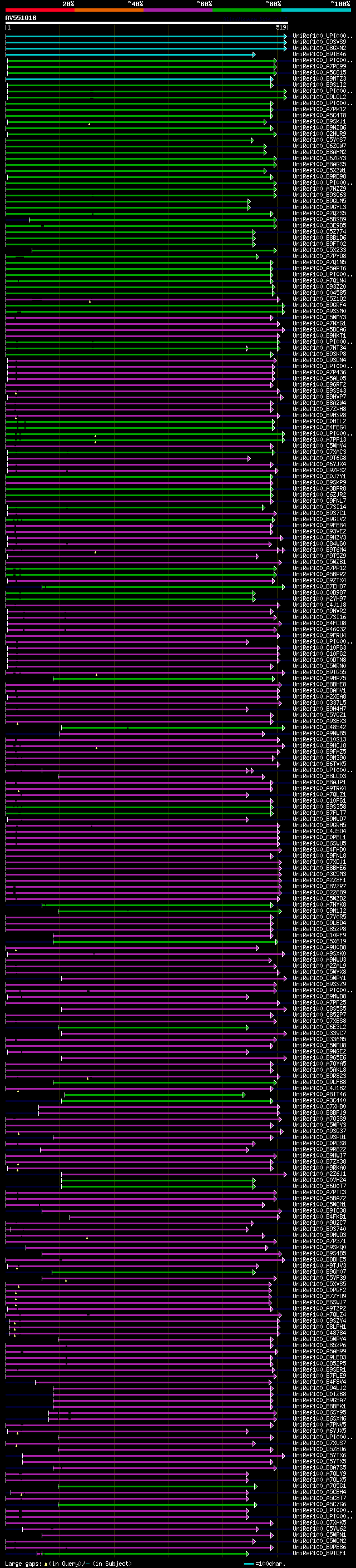The width and height of the screenshot is (356, 1568).
Task: Click hit label UniRef100_B9GYL3
Action: (319, 207)
